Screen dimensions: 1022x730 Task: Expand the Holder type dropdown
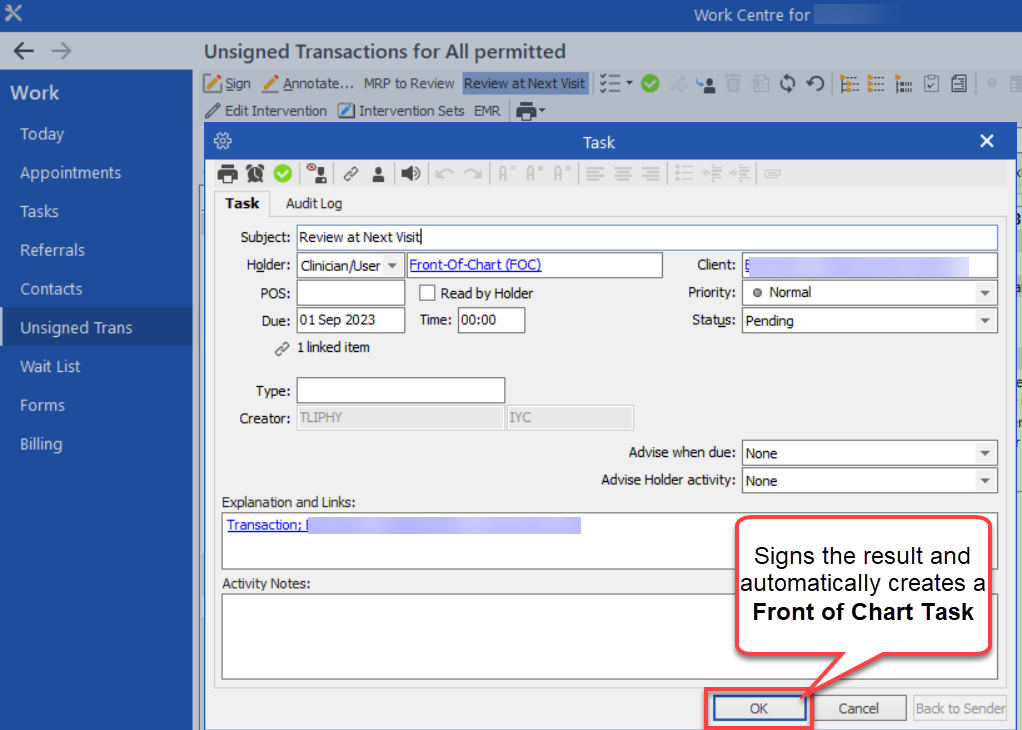pyautogui.click(x=393, y=265)
